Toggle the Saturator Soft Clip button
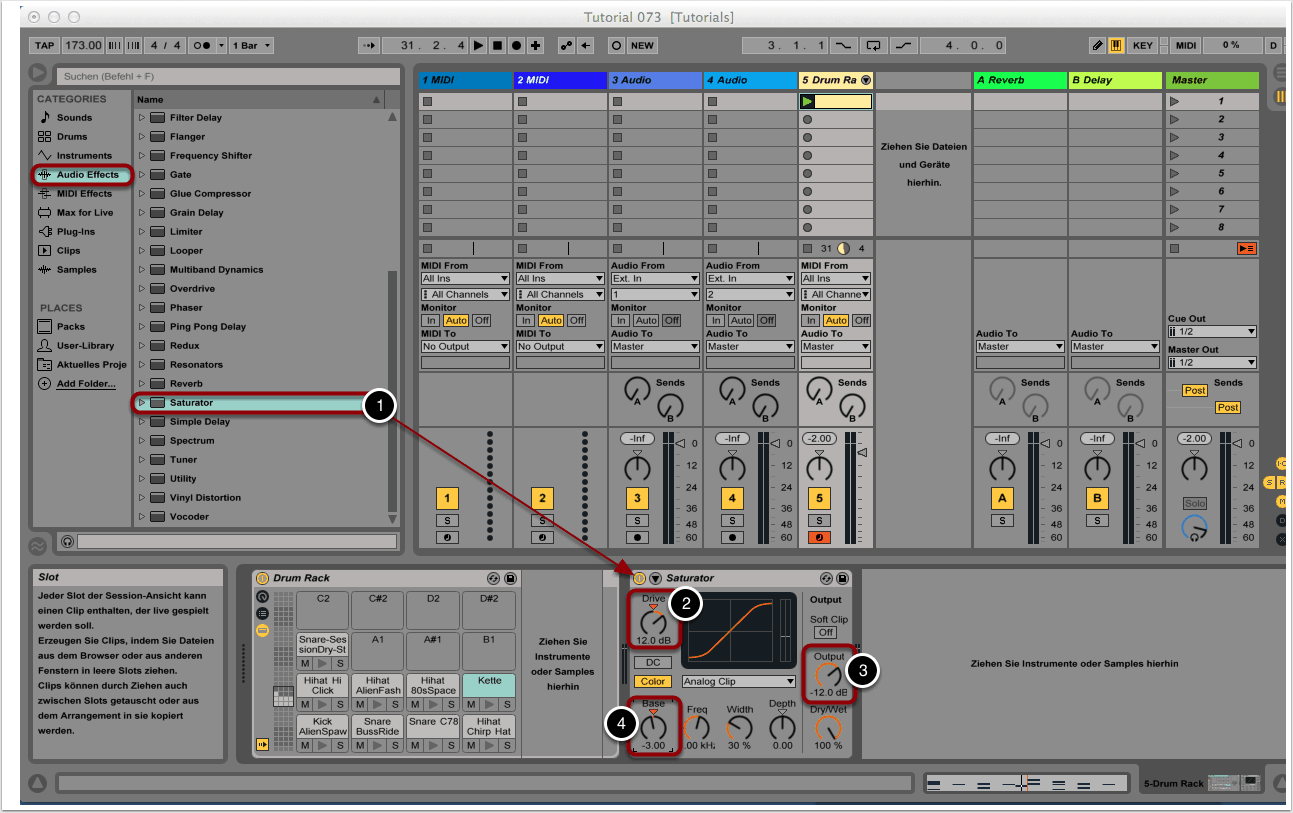This screenshot has height=813, width=1293. click(x=825, y=632)
